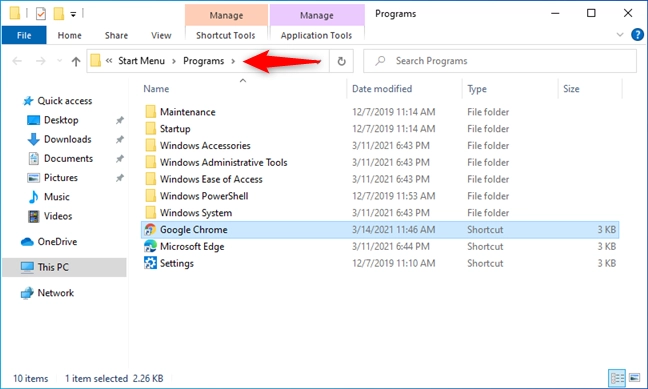Image resolution: width=648 pixels, height=389 pixels.
Task: Click the New folder quick access icon
Action: [x=59, y=14]
